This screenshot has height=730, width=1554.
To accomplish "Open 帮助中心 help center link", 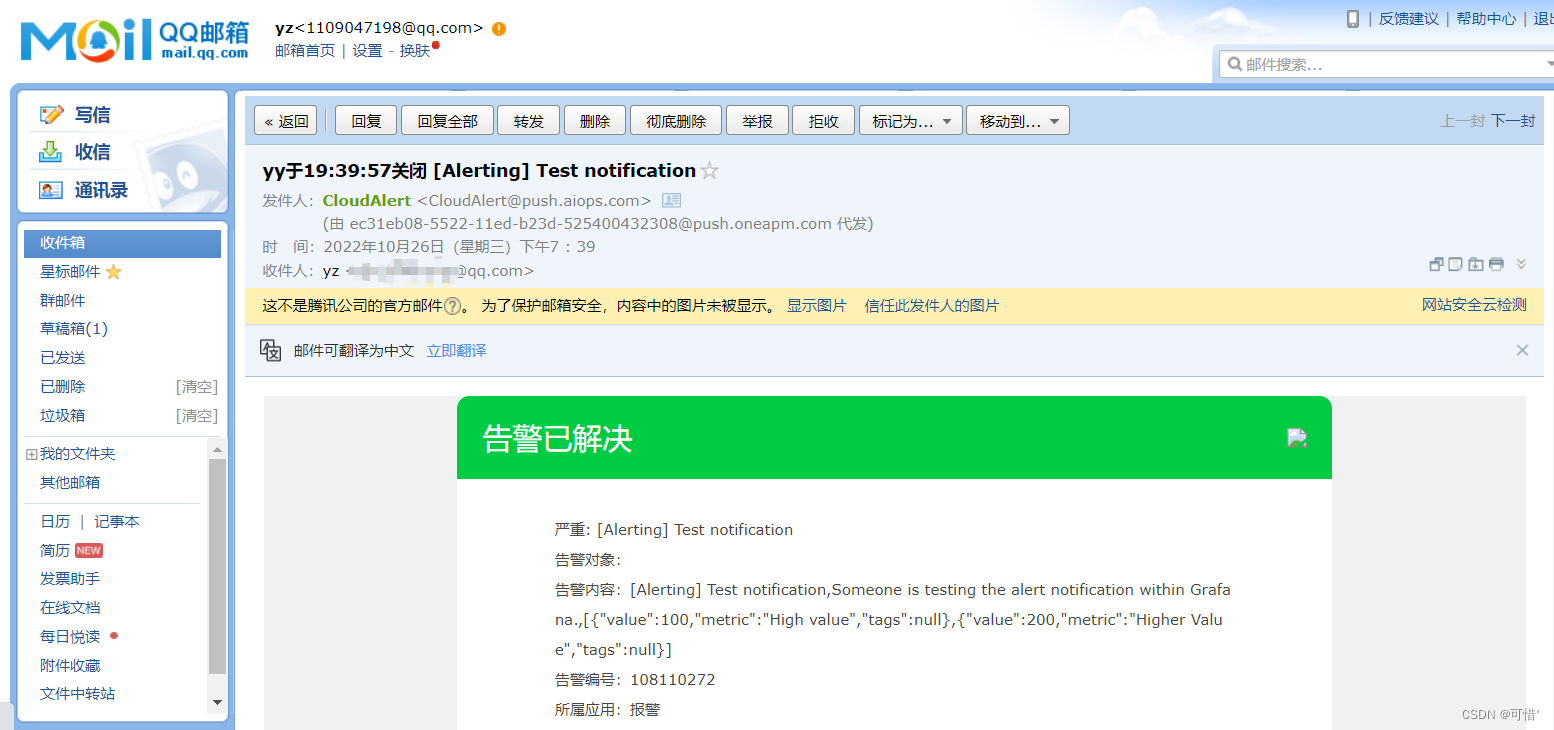I will [x=1486, y=19].
